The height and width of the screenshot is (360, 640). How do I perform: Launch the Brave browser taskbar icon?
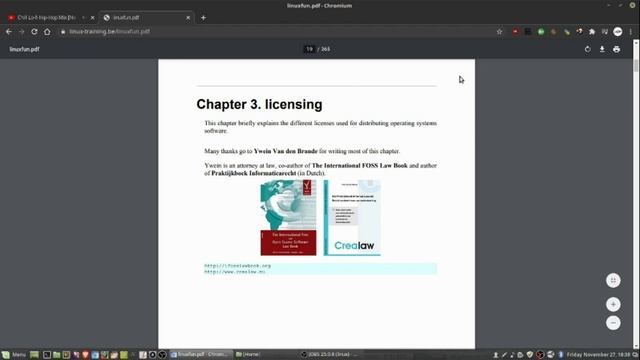85,354
